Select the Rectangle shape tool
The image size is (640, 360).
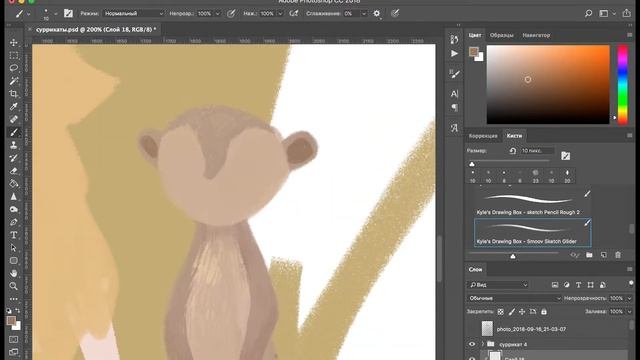tap(13, 260)
